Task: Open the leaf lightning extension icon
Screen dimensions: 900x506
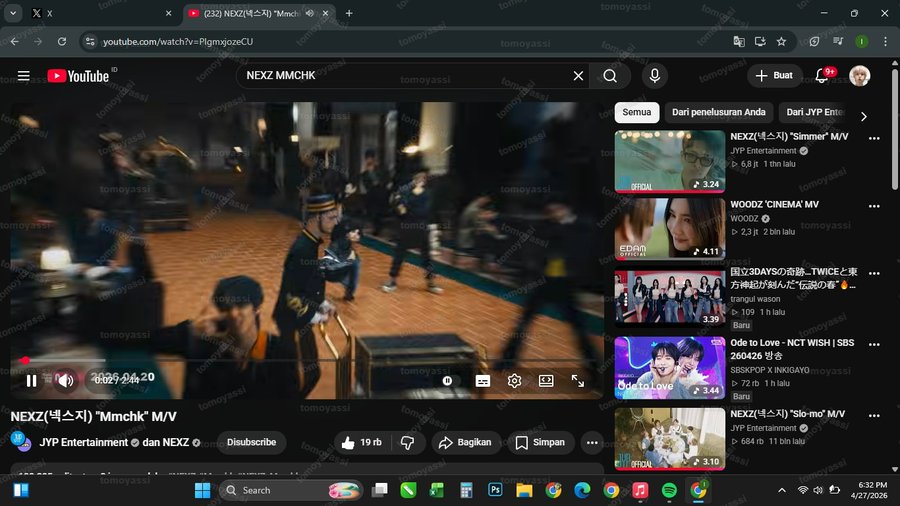Action: point(814,41)
